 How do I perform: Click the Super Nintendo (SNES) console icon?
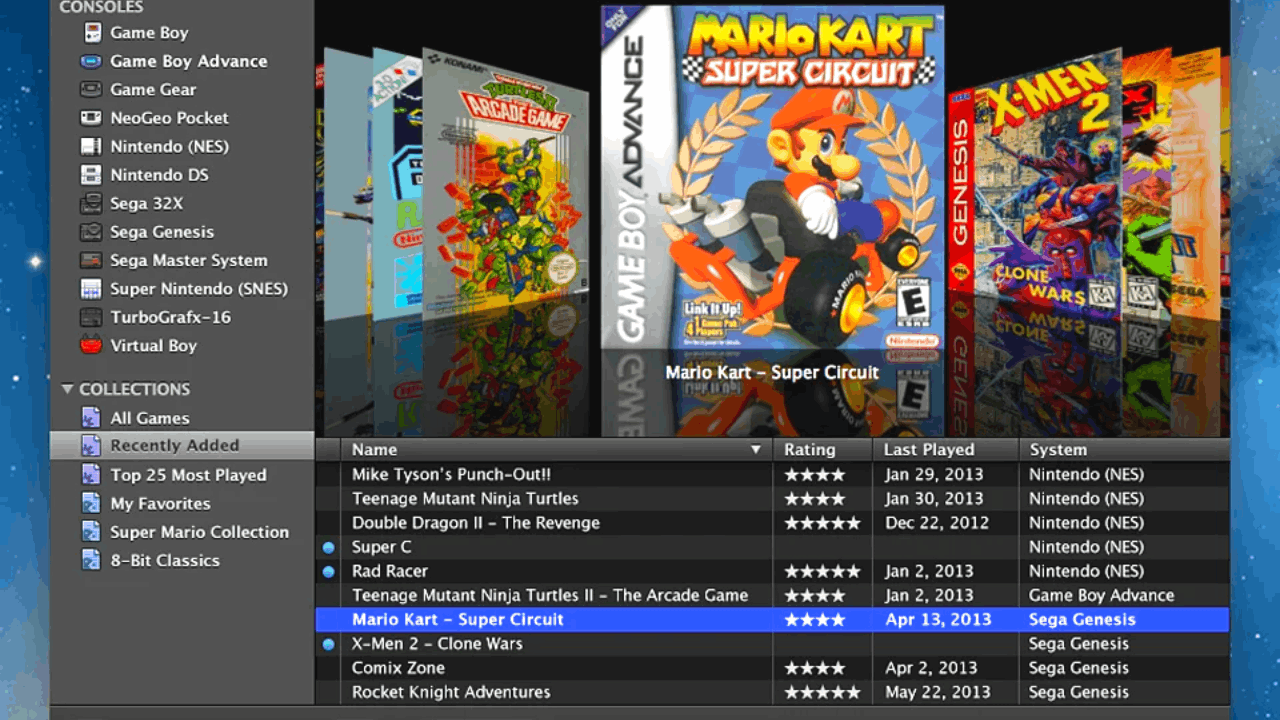[91, 289]
